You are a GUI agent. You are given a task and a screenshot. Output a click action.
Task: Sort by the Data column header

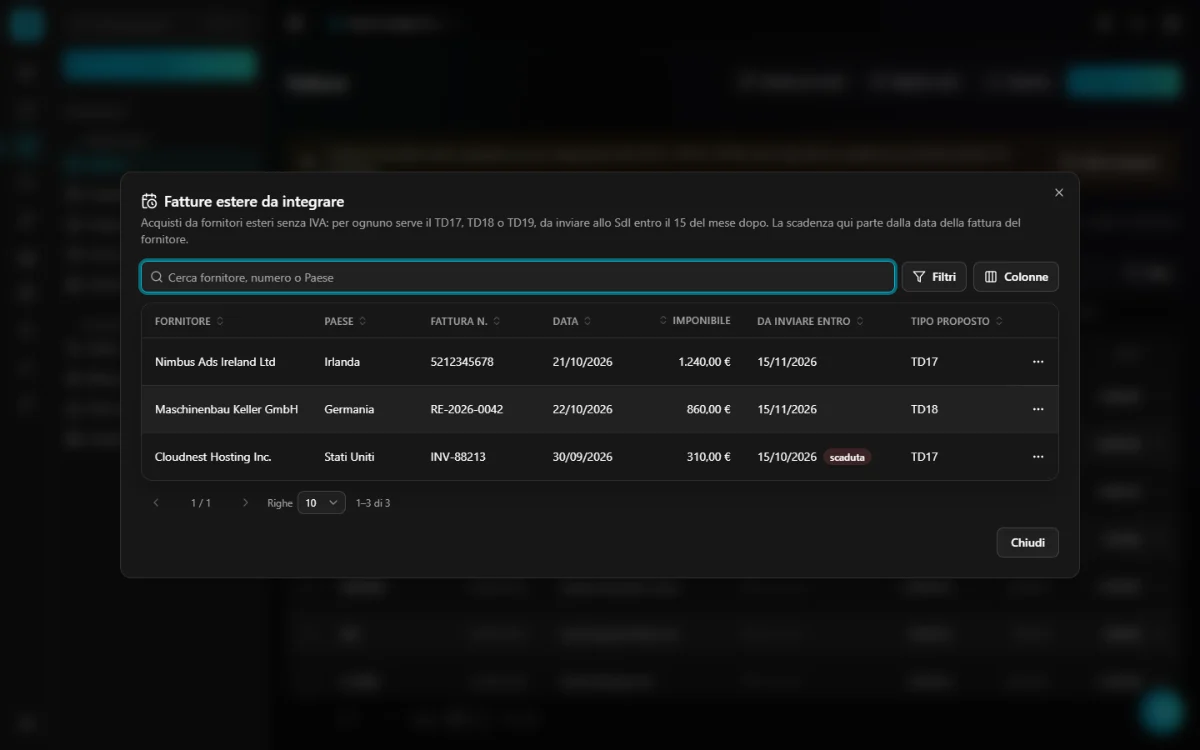click(572, 321)
